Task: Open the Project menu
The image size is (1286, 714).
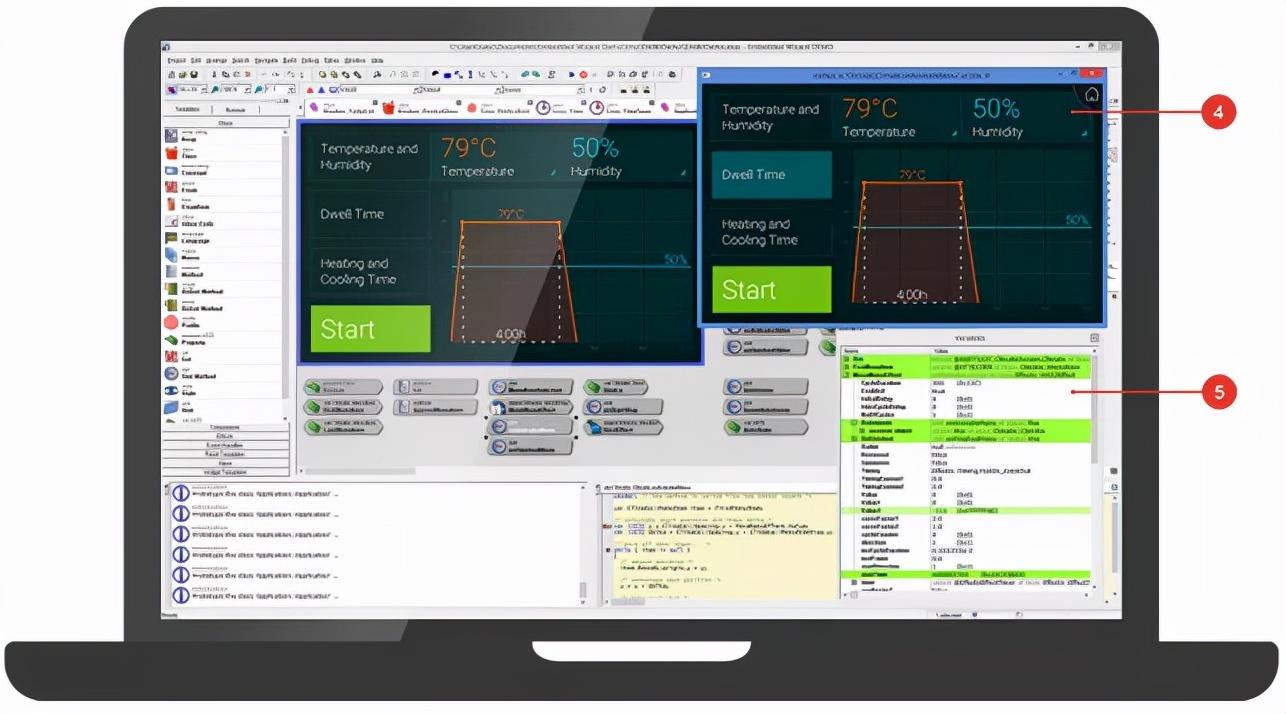Action: (177, 60)
